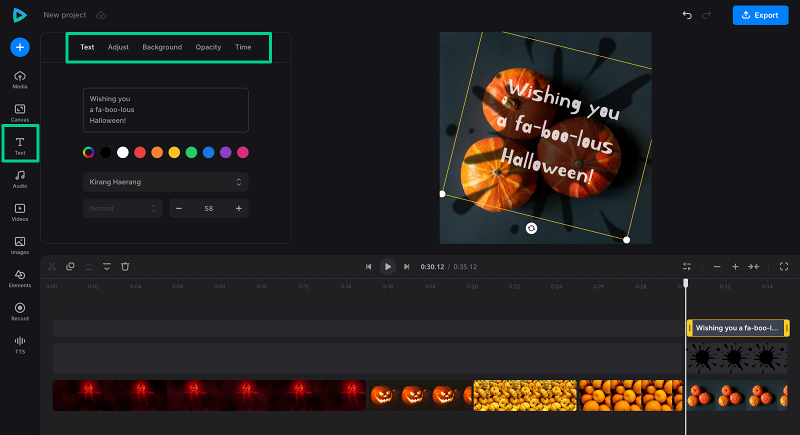
Task: Select the Audio tool in sidebar
Action: click(20, 178)
